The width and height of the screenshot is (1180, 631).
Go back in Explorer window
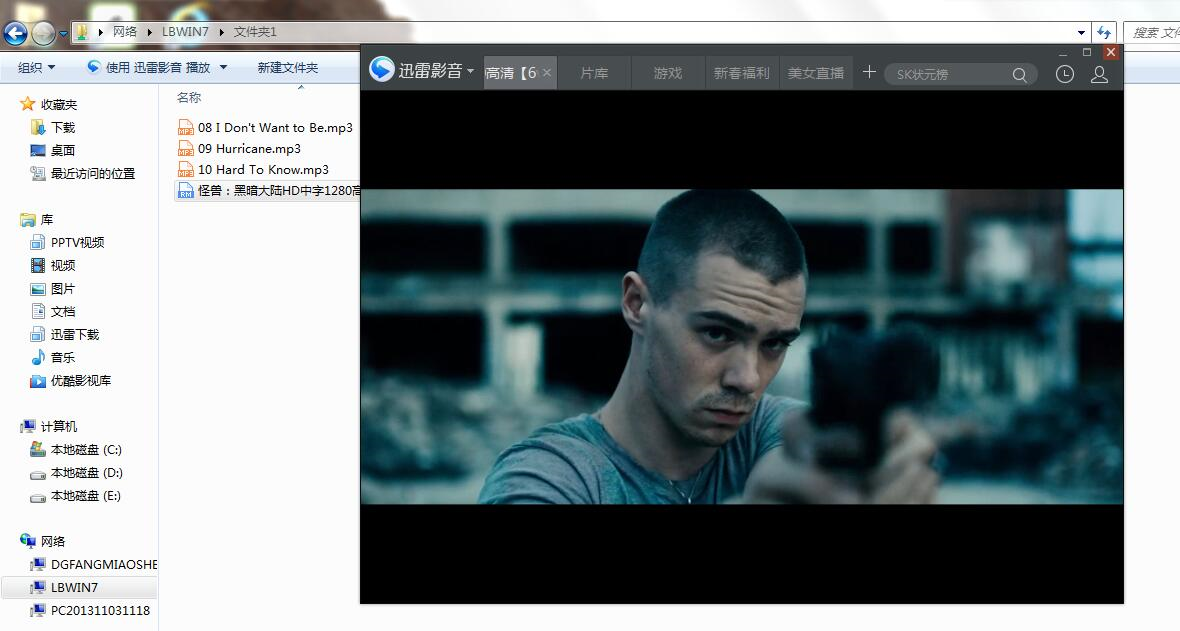[15, 33]
